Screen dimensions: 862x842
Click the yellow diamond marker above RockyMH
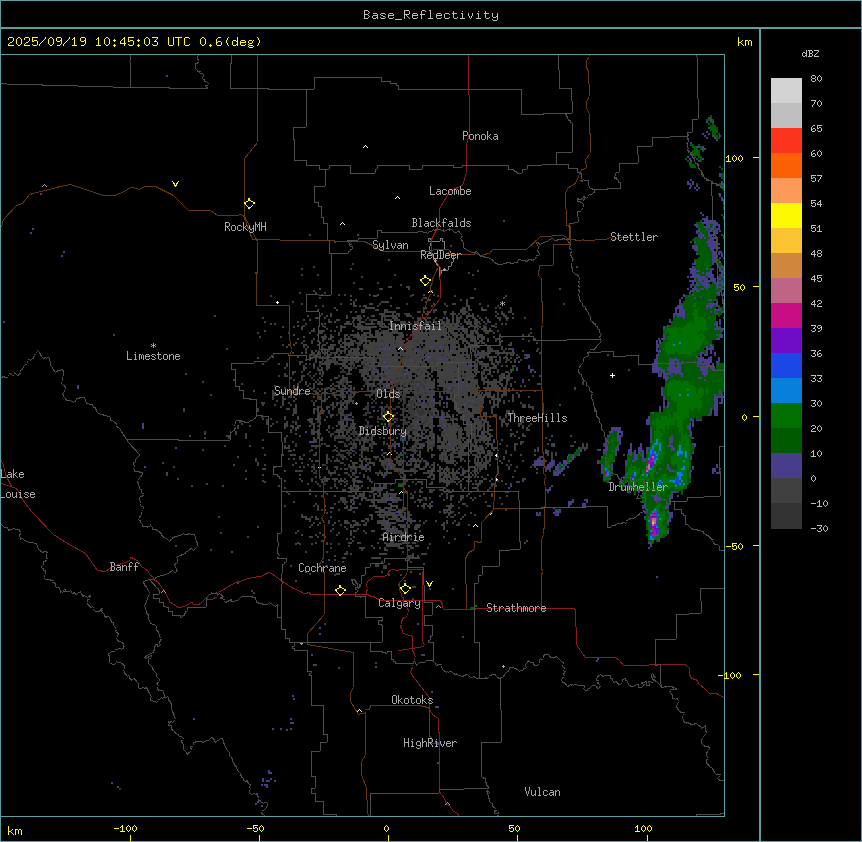coord(249,203)
